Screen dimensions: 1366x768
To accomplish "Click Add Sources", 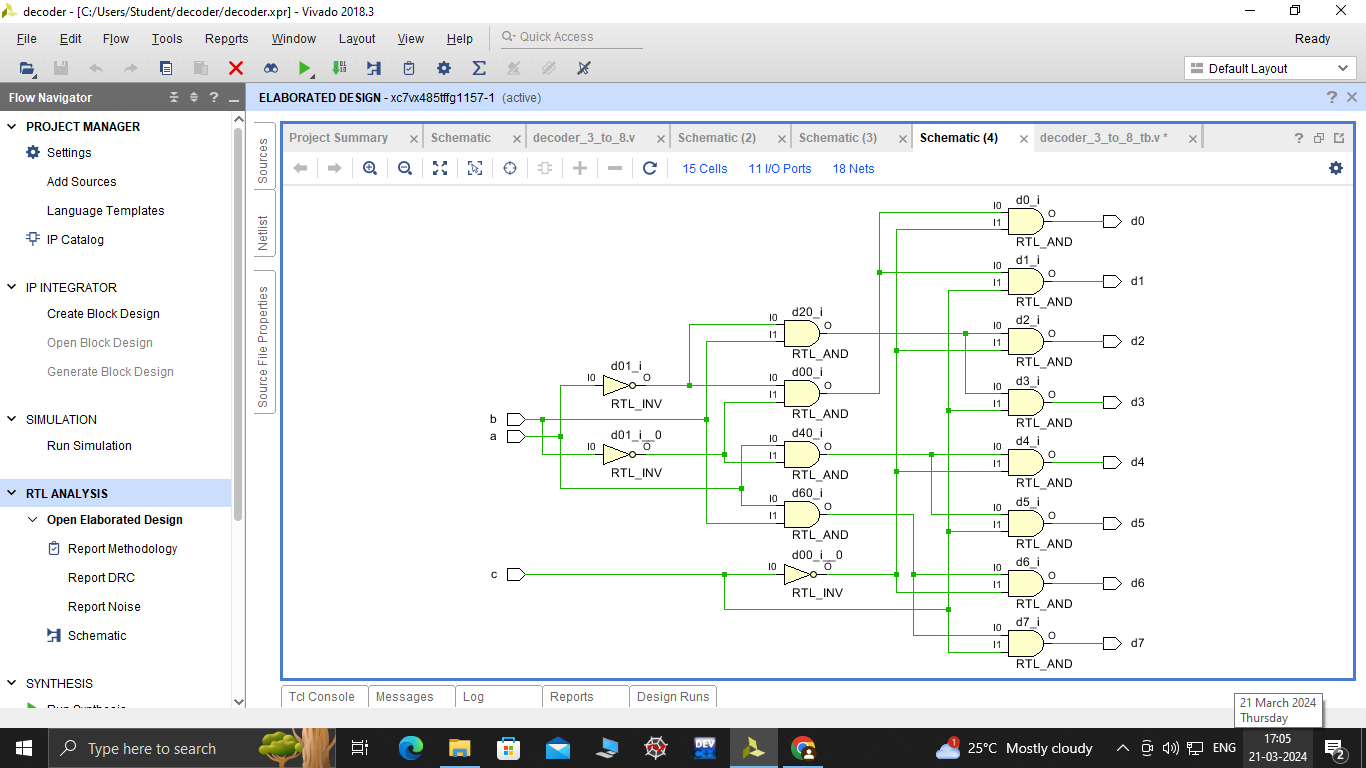I will pyautogui.click(x=81, y=182).
